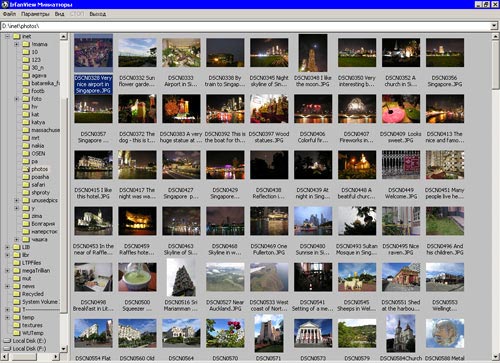Click the LTPFiles folder icon
The height and width of the screenshot is (363, 500).
[x=17, y=263]
